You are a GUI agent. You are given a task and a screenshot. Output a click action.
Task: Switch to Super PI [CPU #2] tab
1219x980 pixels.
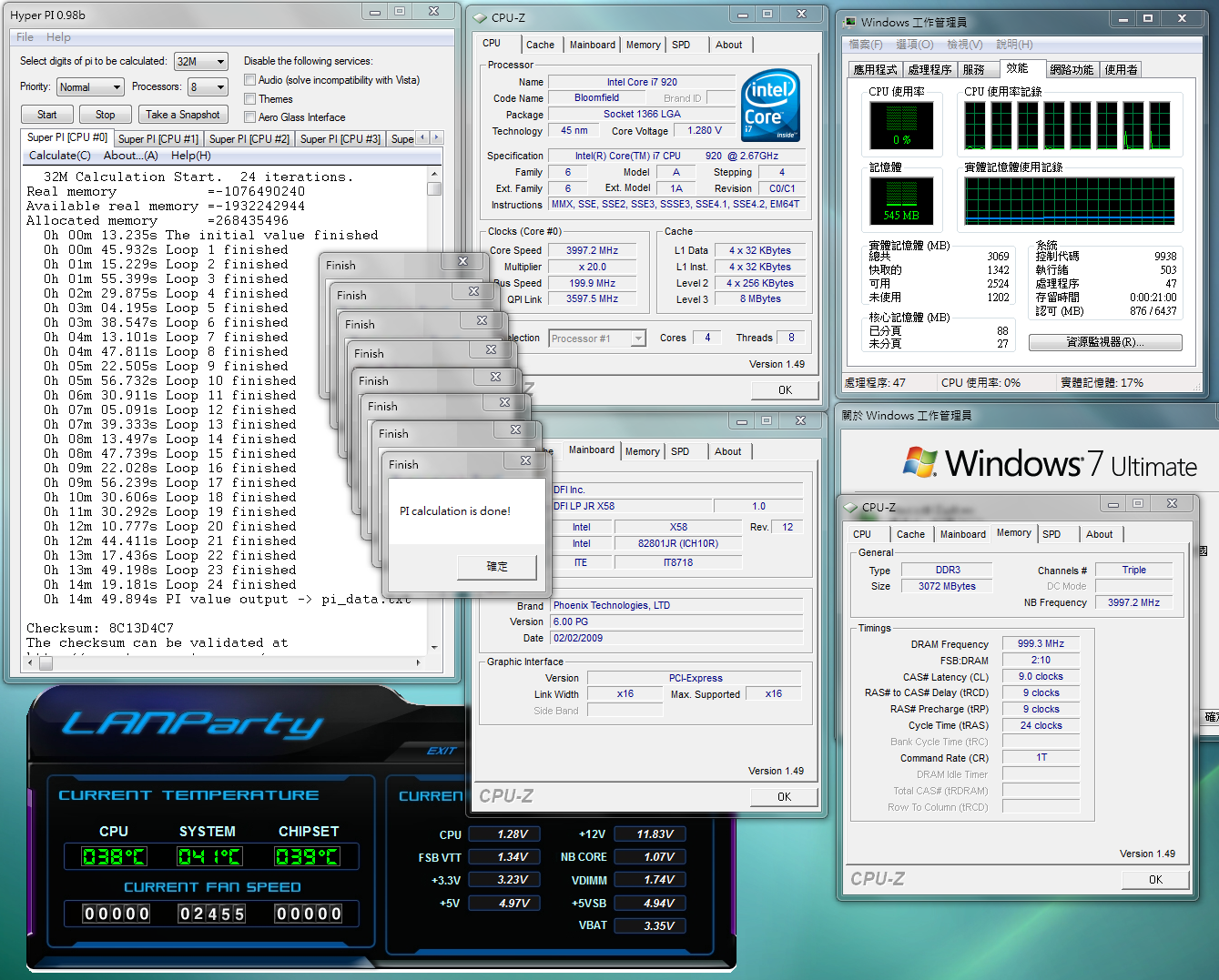249,139
